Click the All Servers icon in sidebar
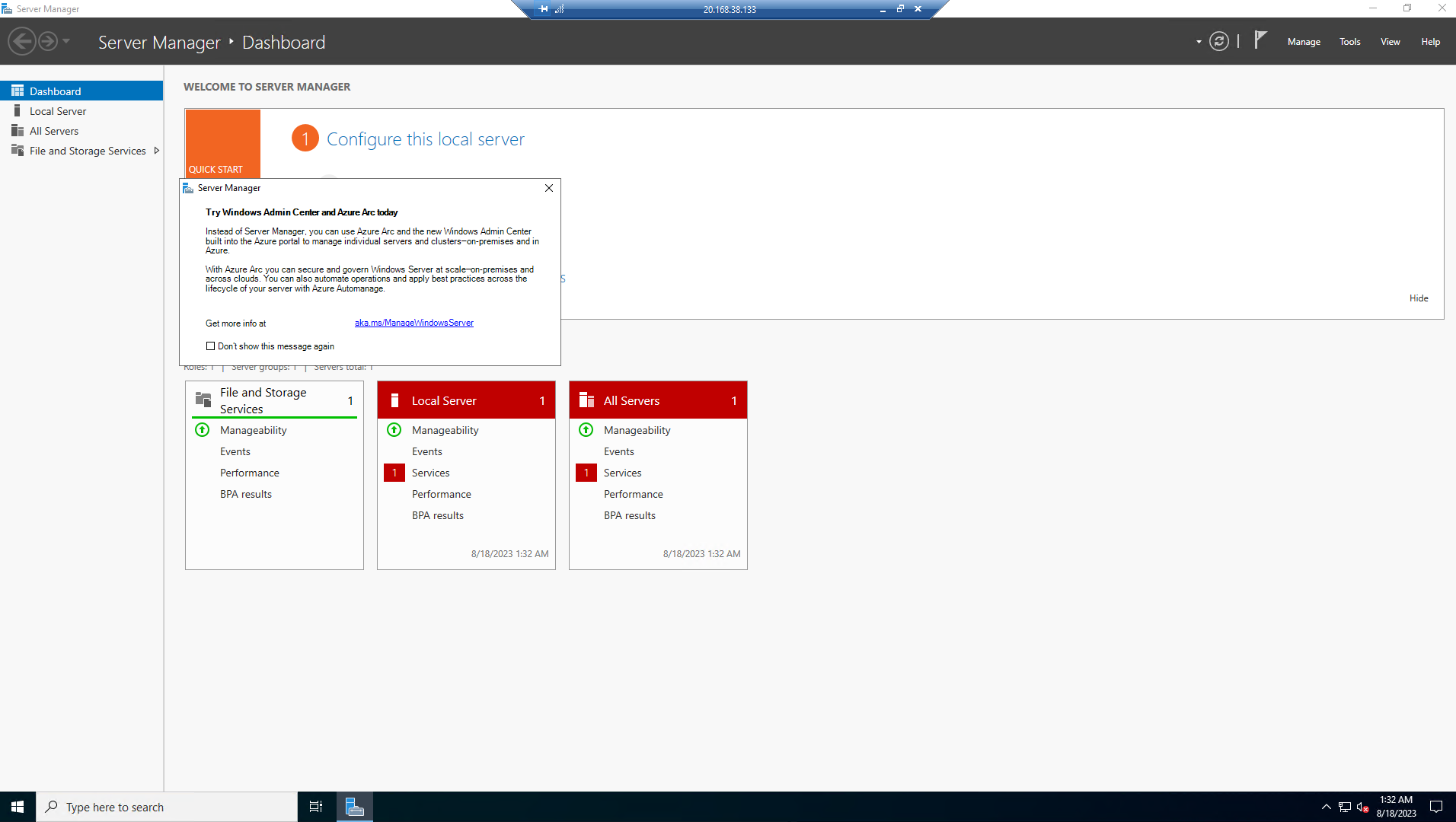1456x822 pixels. 18,130
